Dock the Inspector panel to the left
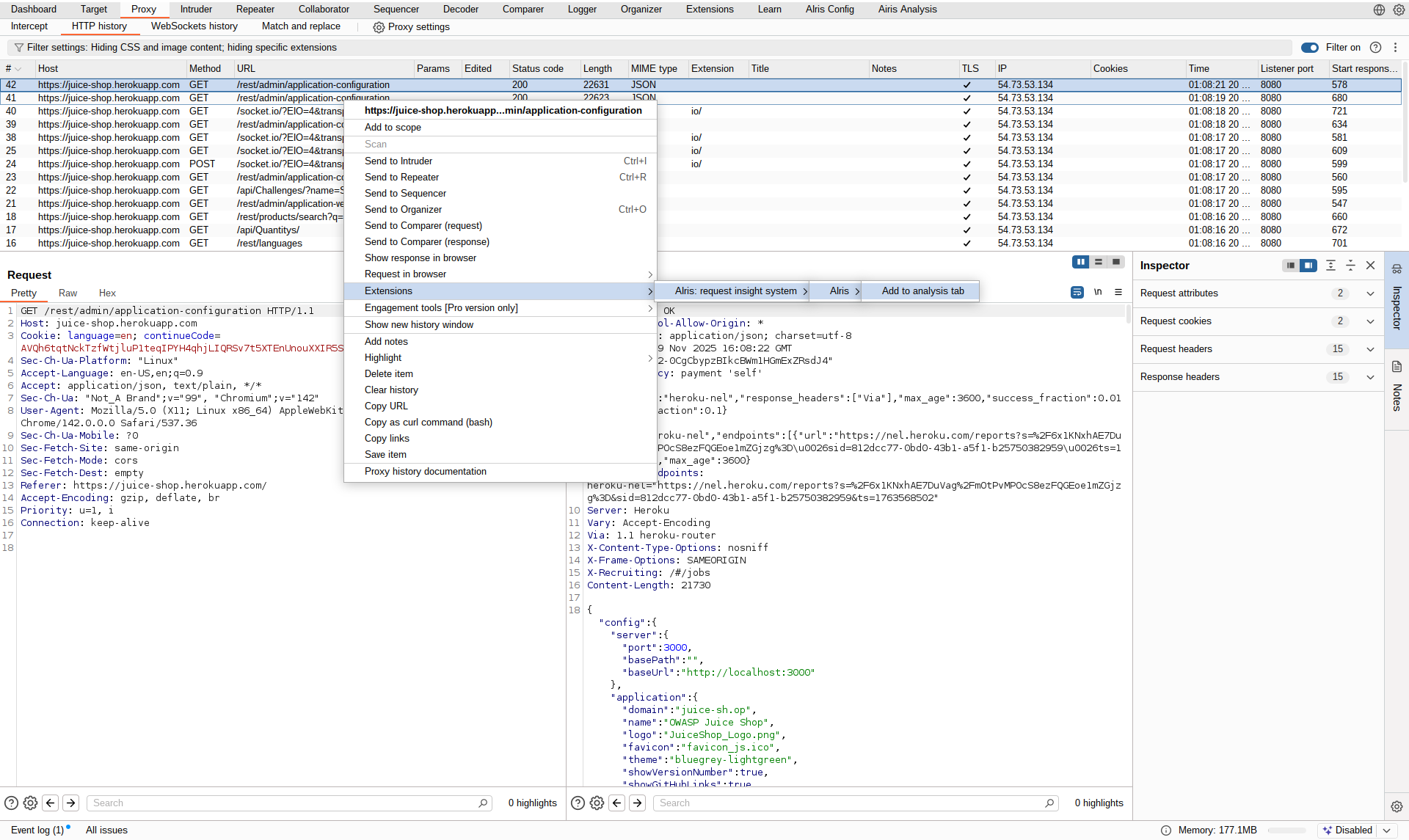1409x840 pixels. [x=1290, y=266]
